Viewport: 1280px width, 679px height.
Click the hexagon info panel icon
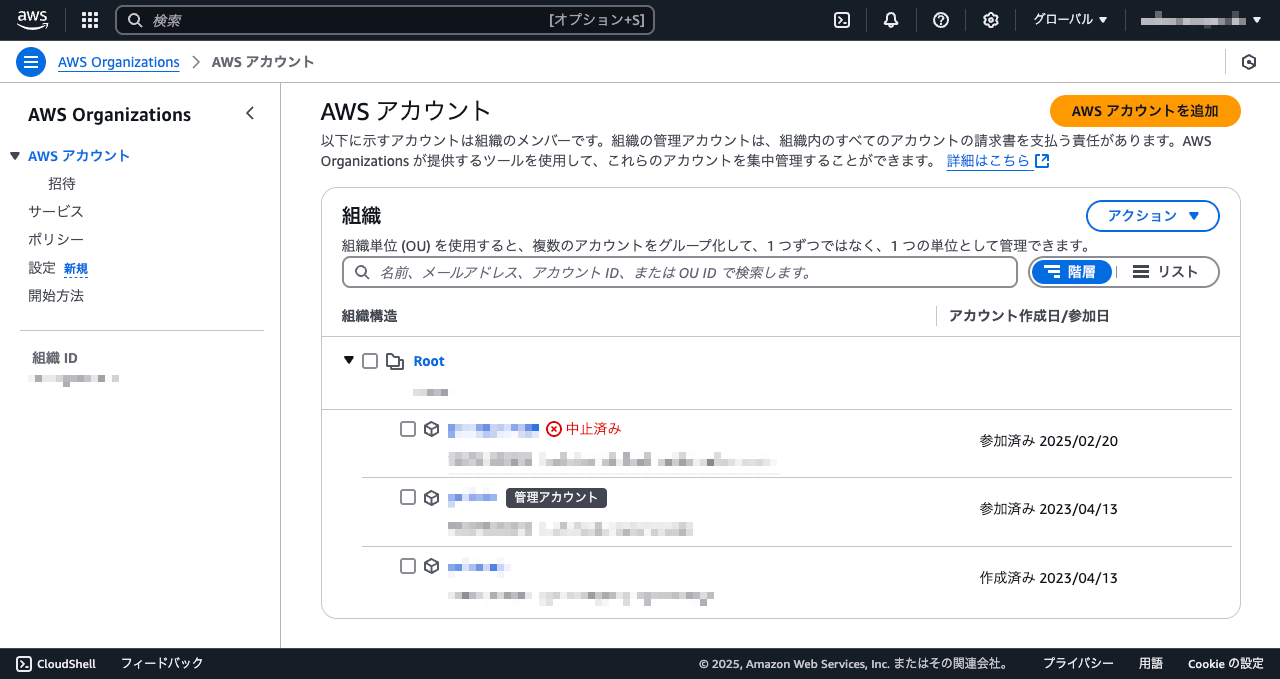tap(1249, 62)
